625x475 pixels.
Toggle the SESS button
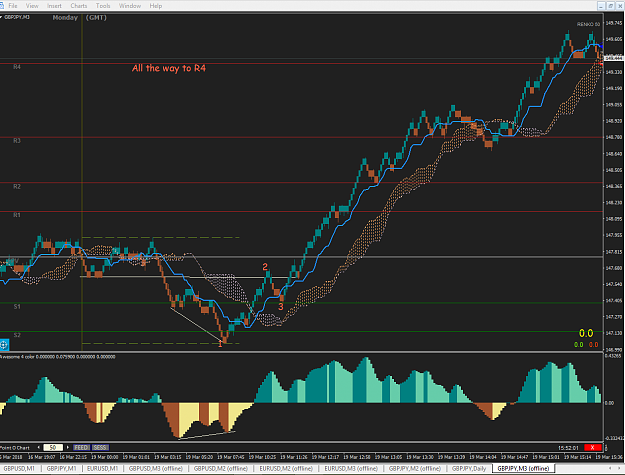tap(100, 448)
